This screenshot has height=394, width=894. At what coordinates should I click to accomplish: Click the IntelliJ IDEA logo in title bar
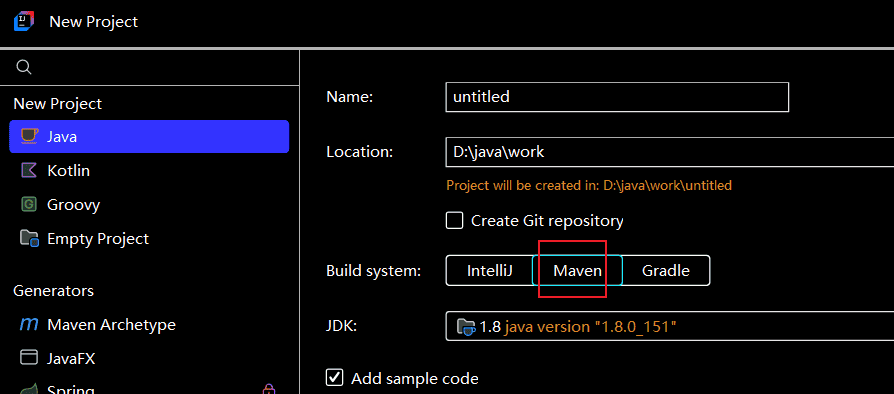25,22
